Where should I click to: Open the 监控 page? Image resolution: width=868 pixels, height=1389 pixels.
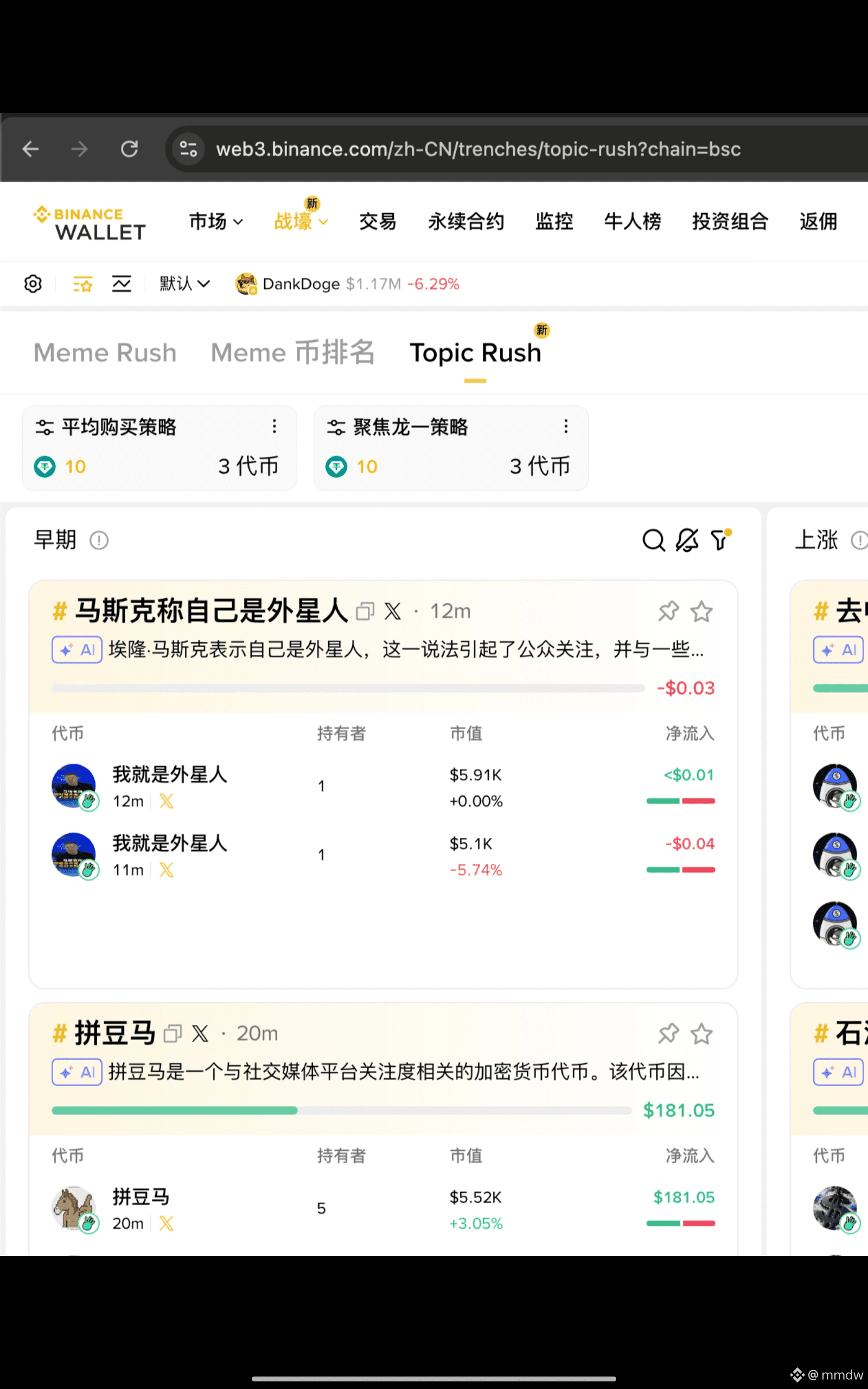[x=554, y=221]
